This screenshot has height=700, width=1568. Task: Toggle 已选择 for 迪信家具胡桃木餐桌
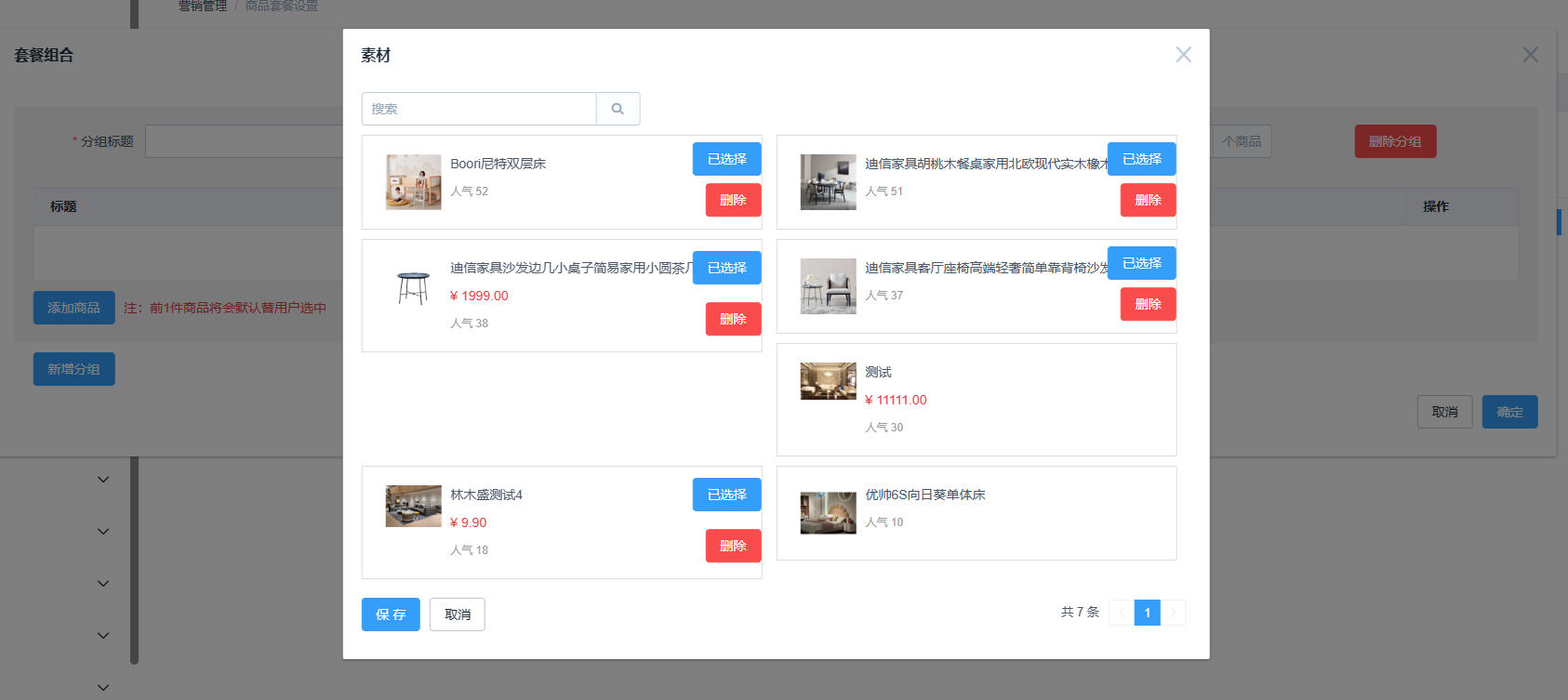1141,159
